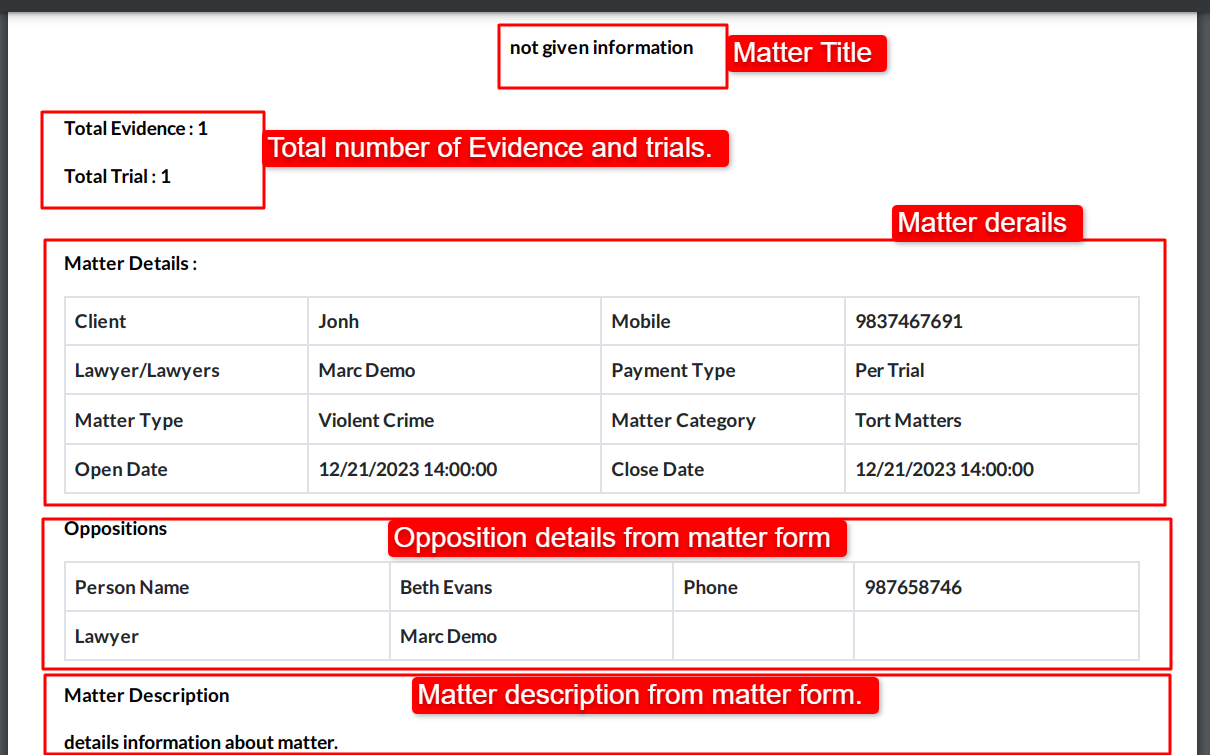This screenshot has height=755, width=1210.
Task: Click the 'not given information' matter title text
Action: 601,48
